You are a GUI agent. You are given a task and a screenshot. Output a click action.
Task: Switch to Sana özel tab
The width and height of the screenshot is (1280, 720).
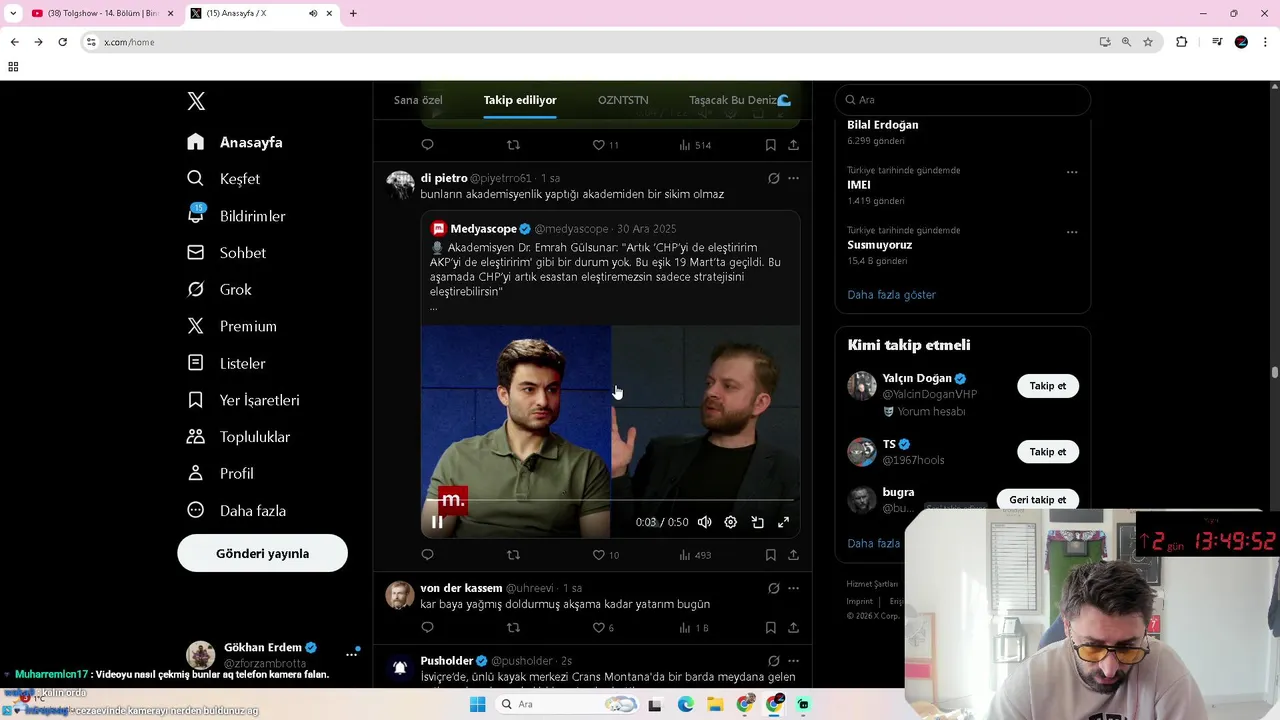coord(418,100)
